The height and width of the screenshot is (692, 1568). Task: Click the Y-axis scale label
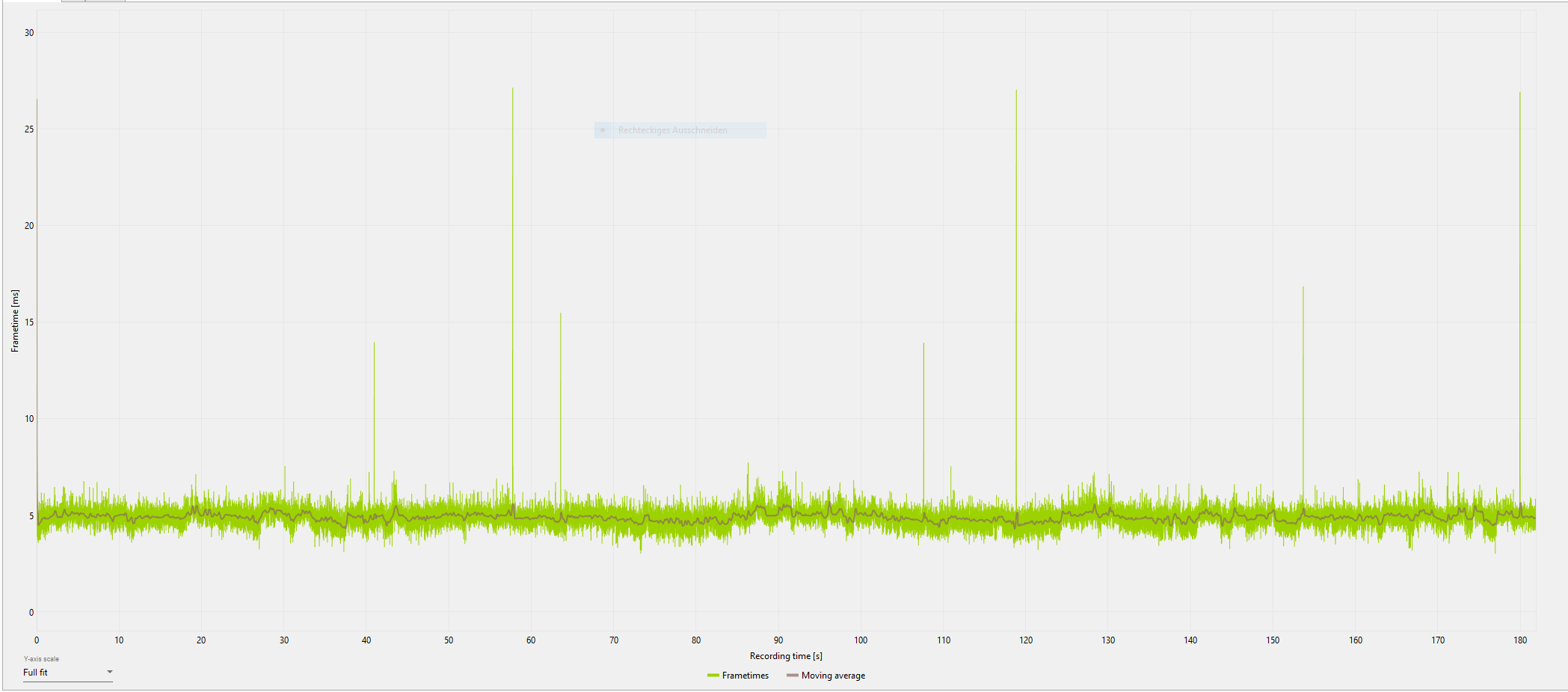(40, 658)
